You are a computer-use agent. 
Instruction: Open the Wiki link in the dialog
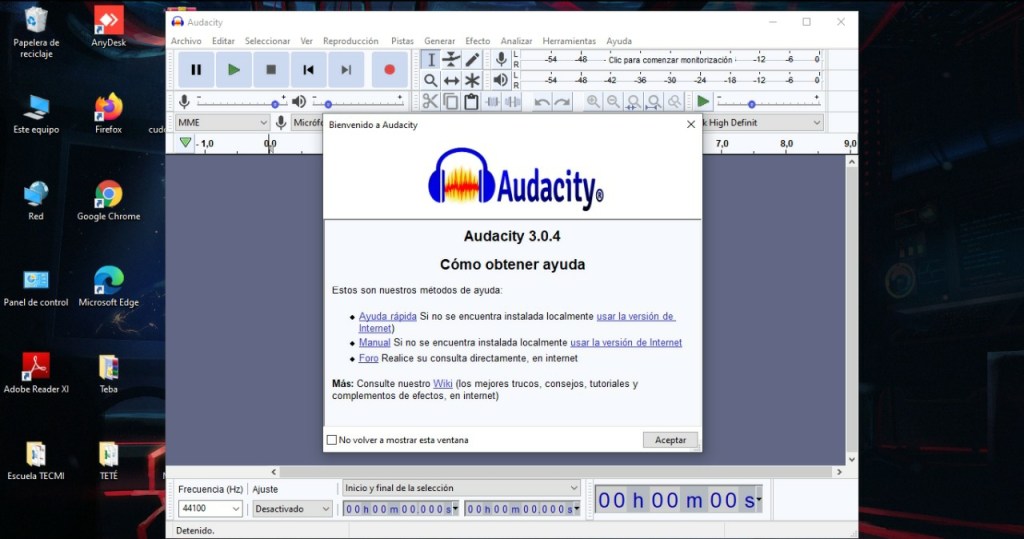tap(442, 384)
